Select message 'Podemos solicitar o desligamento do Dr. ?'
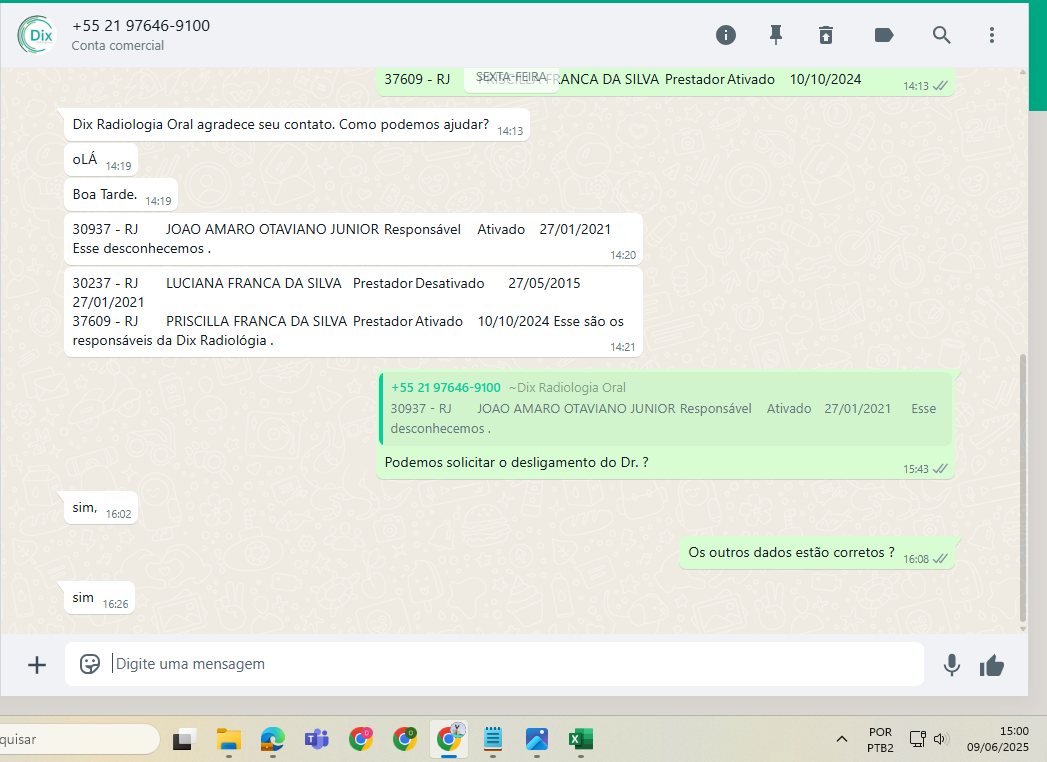 [x=516, y=462]
